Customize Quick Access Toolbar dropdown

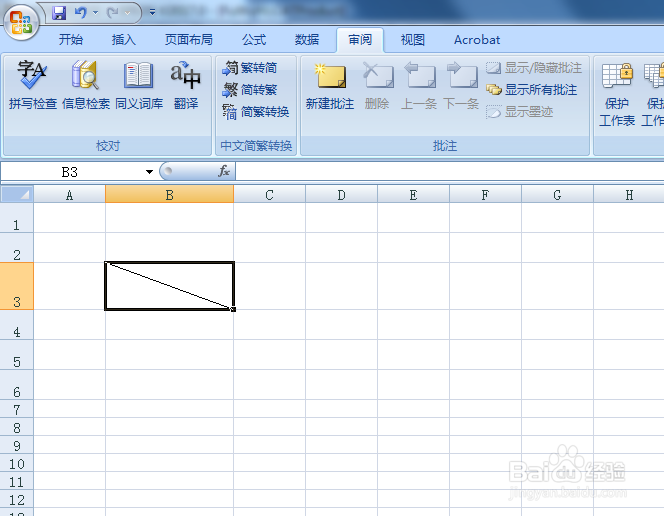tap(152, 13)
